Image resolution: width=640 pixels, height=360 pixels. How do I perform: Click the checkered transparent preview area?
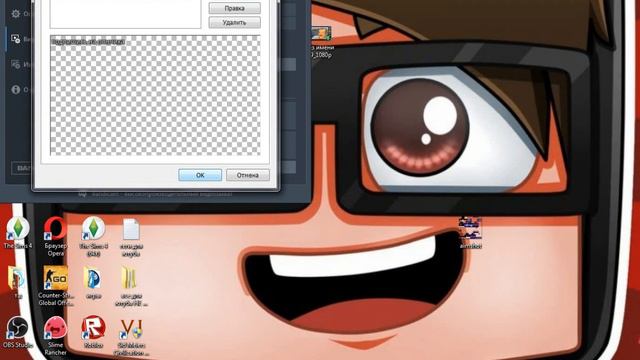155,95
